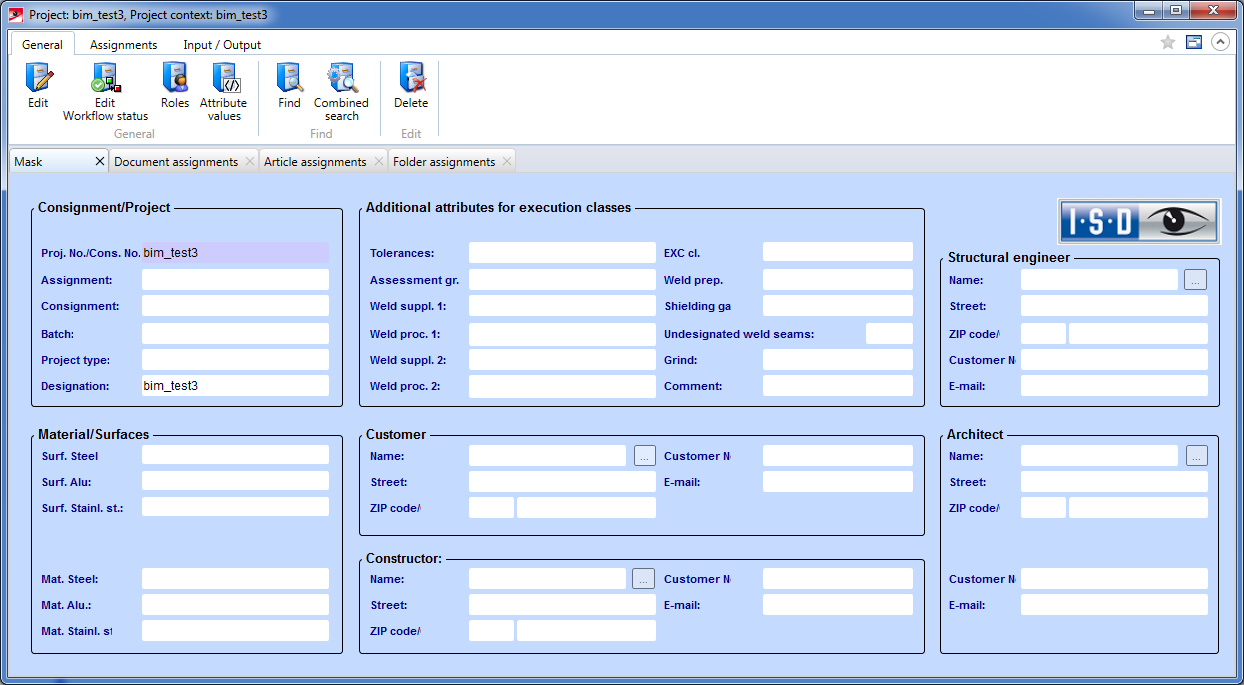The image size is (1244, 685).
Task: Switch to the Assignments ribbon tab
Action: click(x=123, y=45)
